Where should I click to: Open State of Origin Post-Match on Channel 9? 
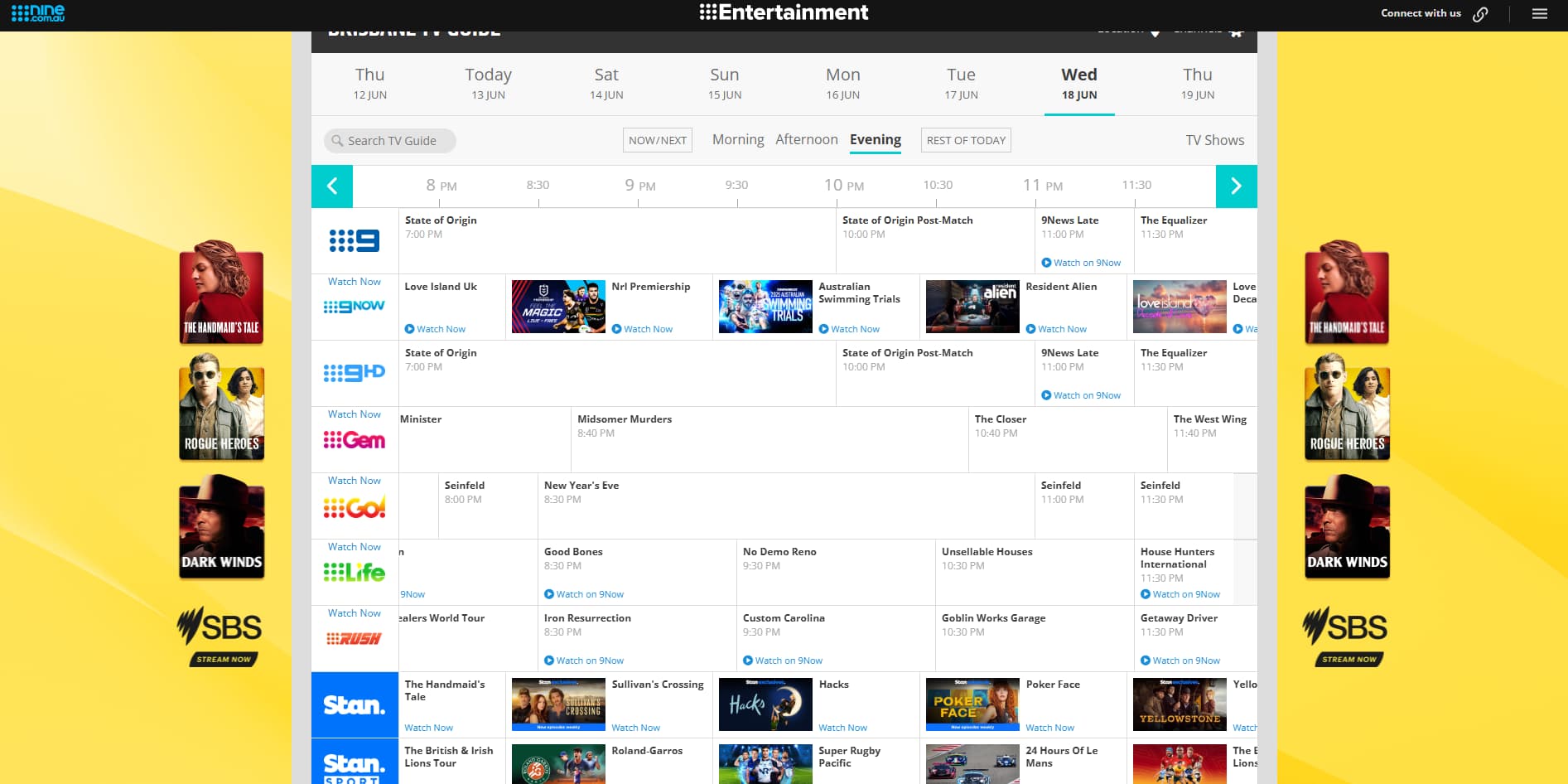[x=935, y=240]
